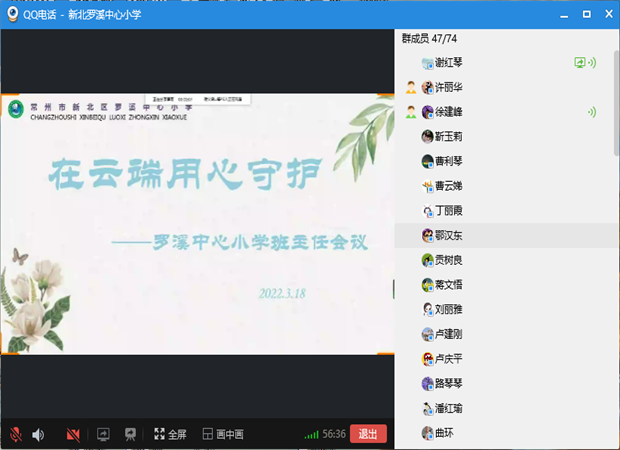
Task: Select member 靳玉莉
Action: click(x=506, y=137)
